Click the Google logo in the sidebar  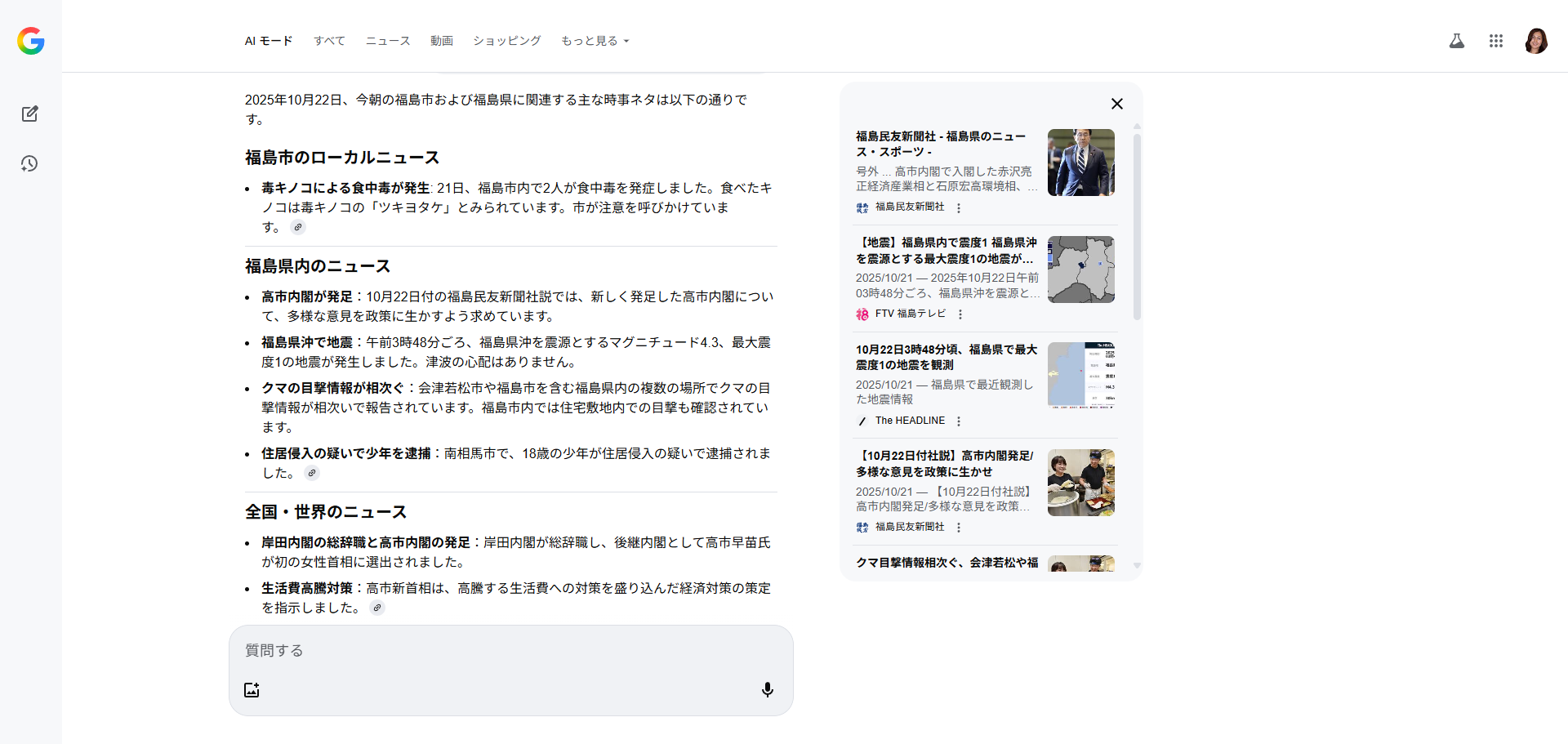coord(31,41)
